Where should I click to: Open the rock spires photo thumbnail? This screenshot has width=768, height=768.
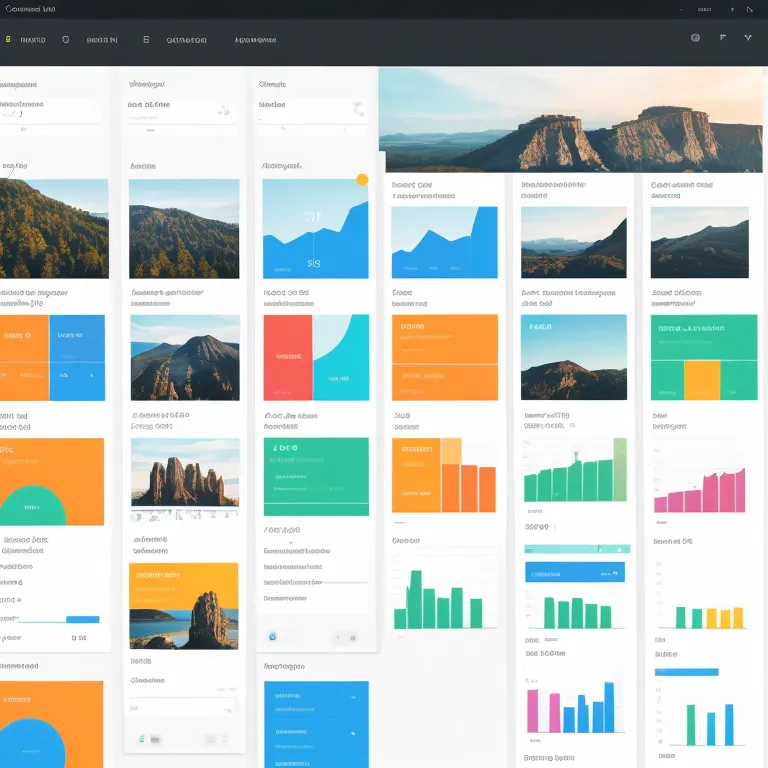tap(184, 472)
